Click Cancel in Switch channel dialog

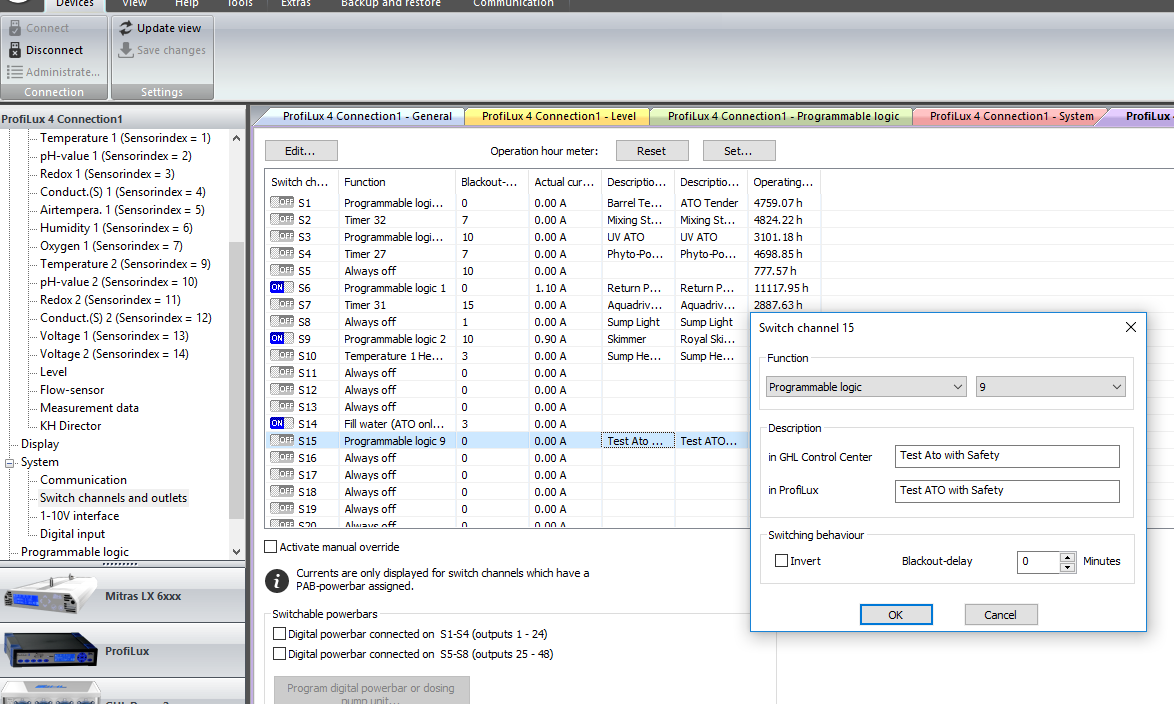(1000, 614)
